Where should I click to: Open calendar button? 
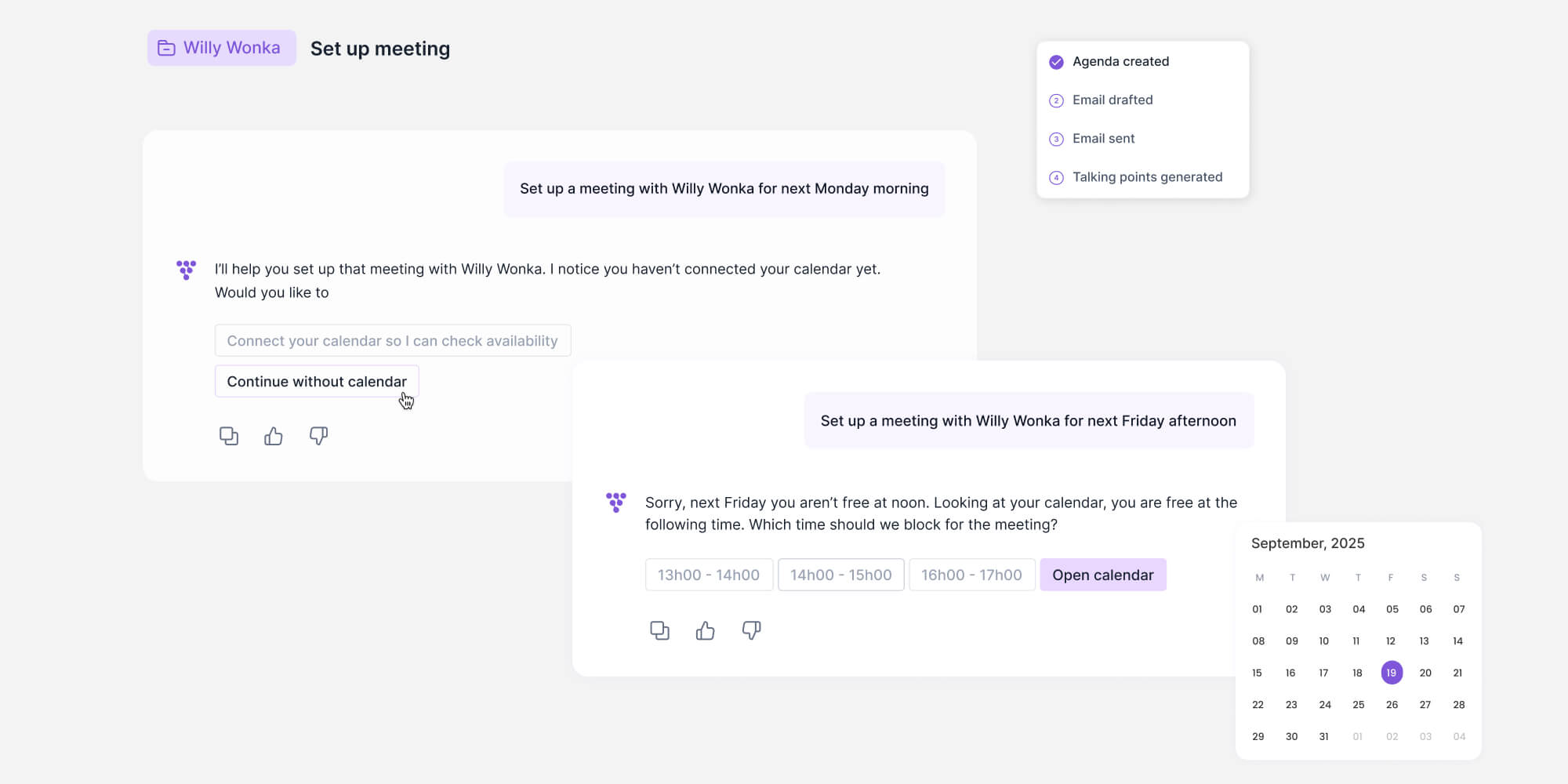pos(1103,575)
